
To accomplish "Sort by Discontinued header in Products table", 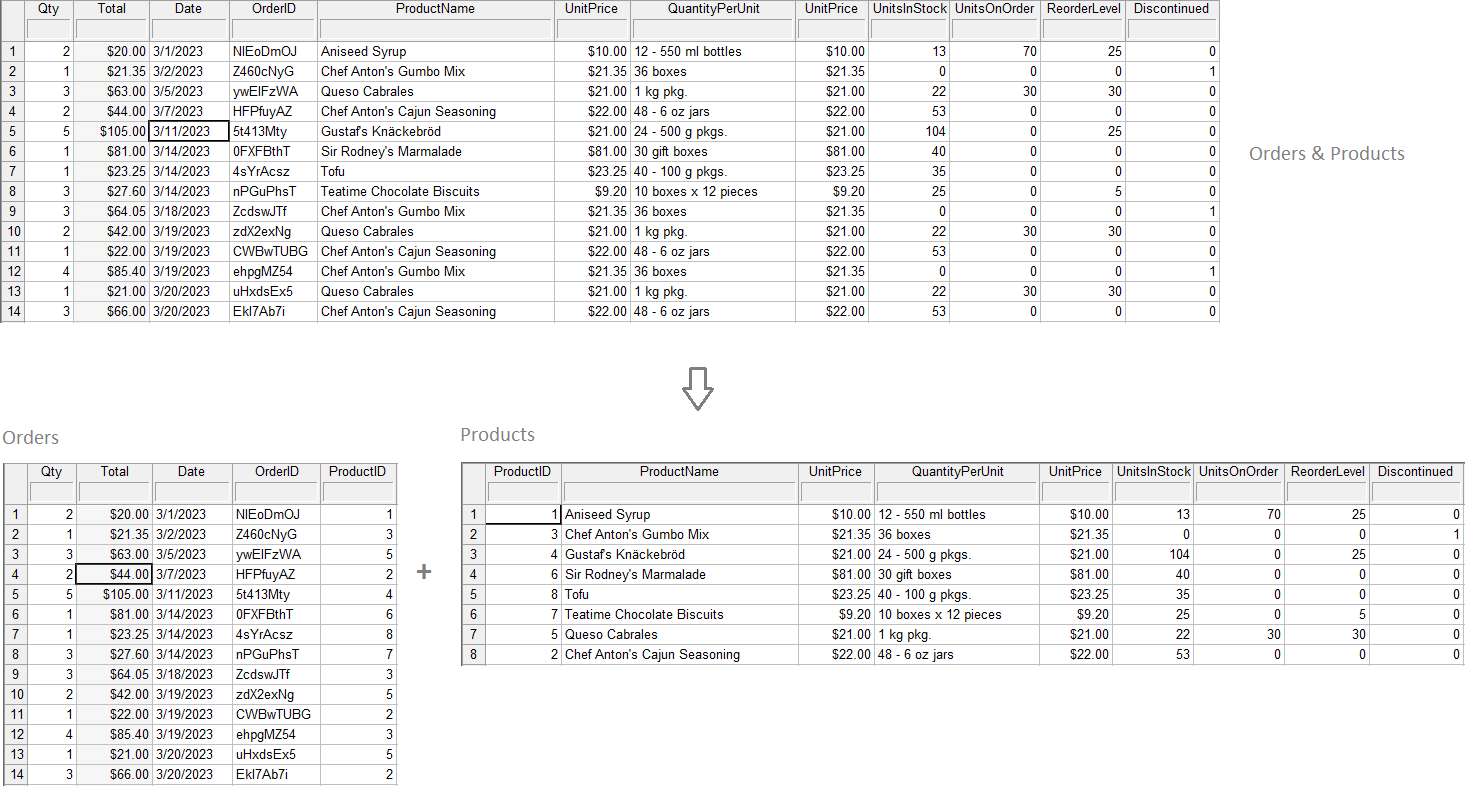I will click(x=1414, y=472).
